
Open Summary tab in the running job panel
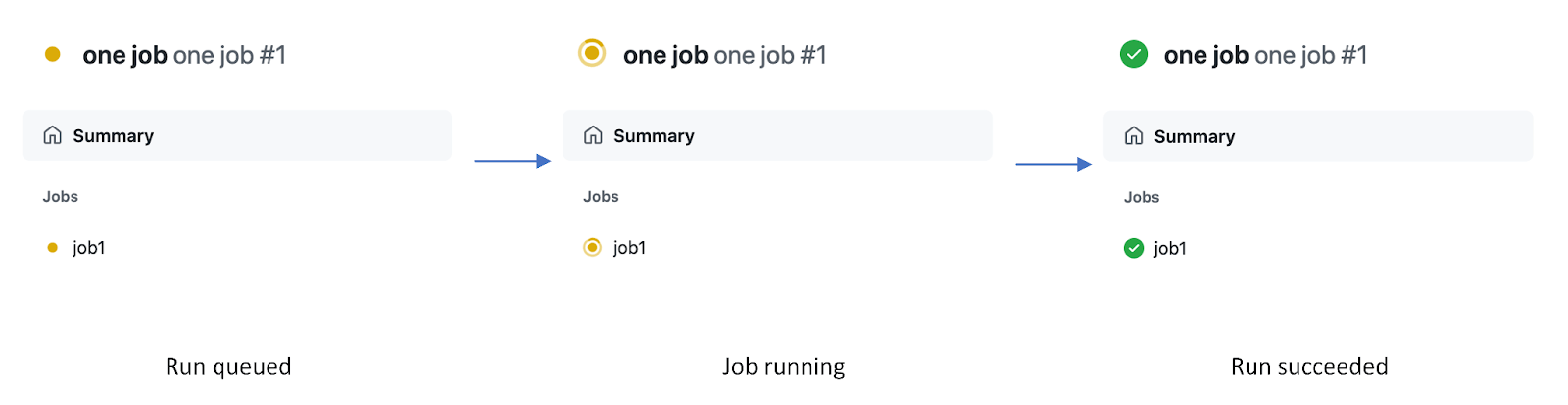tap(654, 136)
